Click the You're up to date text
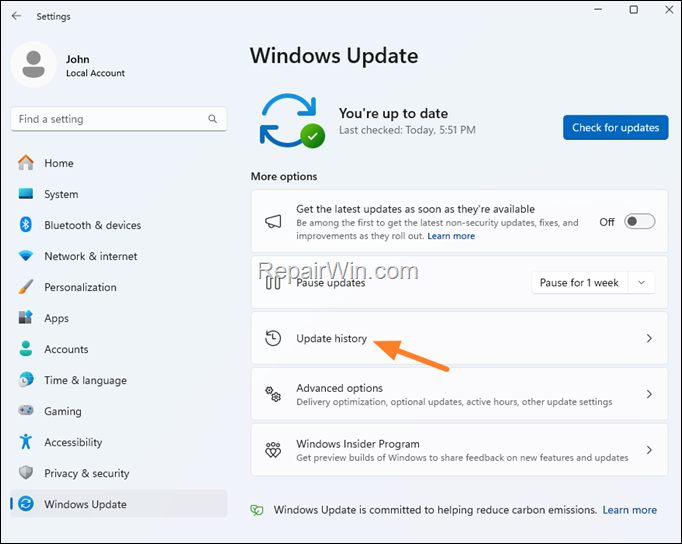 [x=393, y=113]
